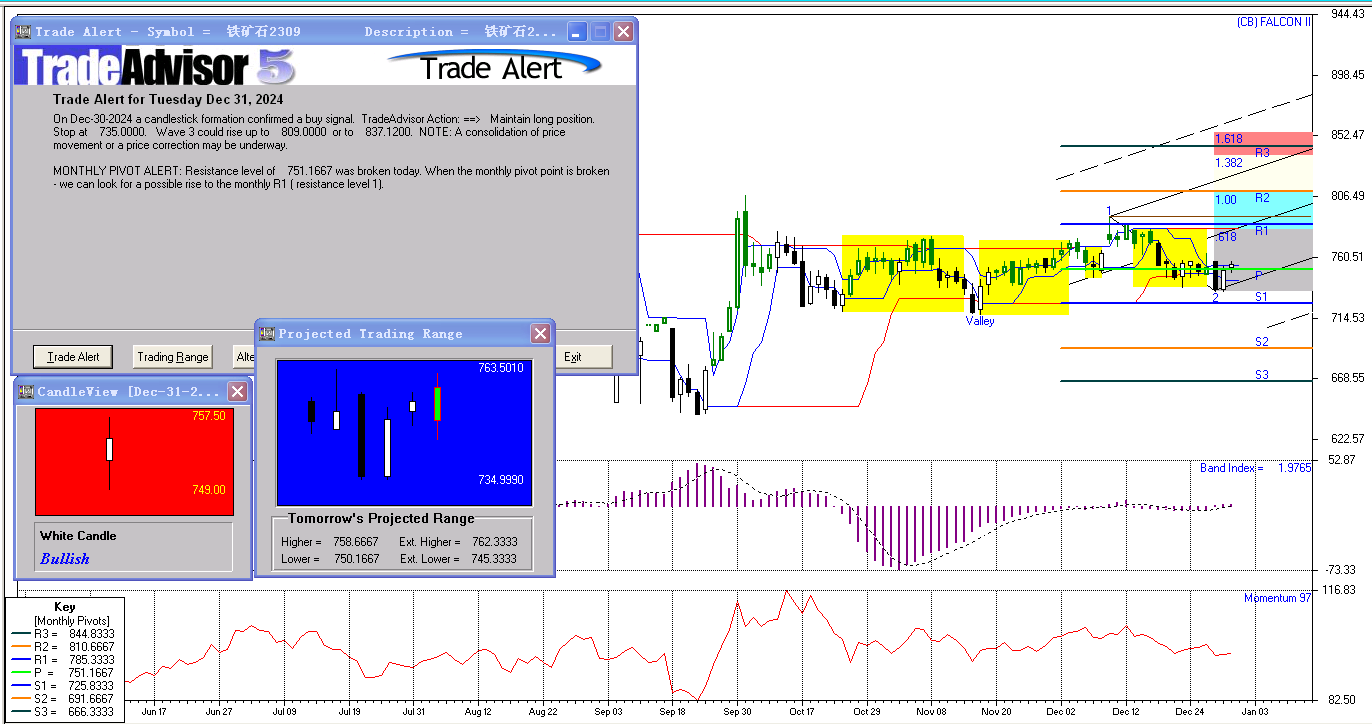Click the [Monthly Pivots] key heading
This screenshot has width=1372, height=724.
point(70,621)
